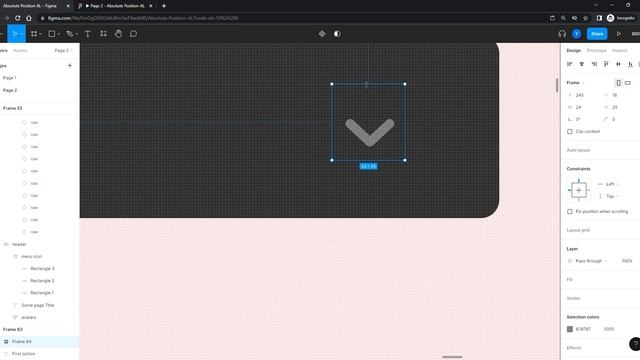This screenshot has width=640, height=360.
Task: Select the Pen tool
Action: [70, 34]
